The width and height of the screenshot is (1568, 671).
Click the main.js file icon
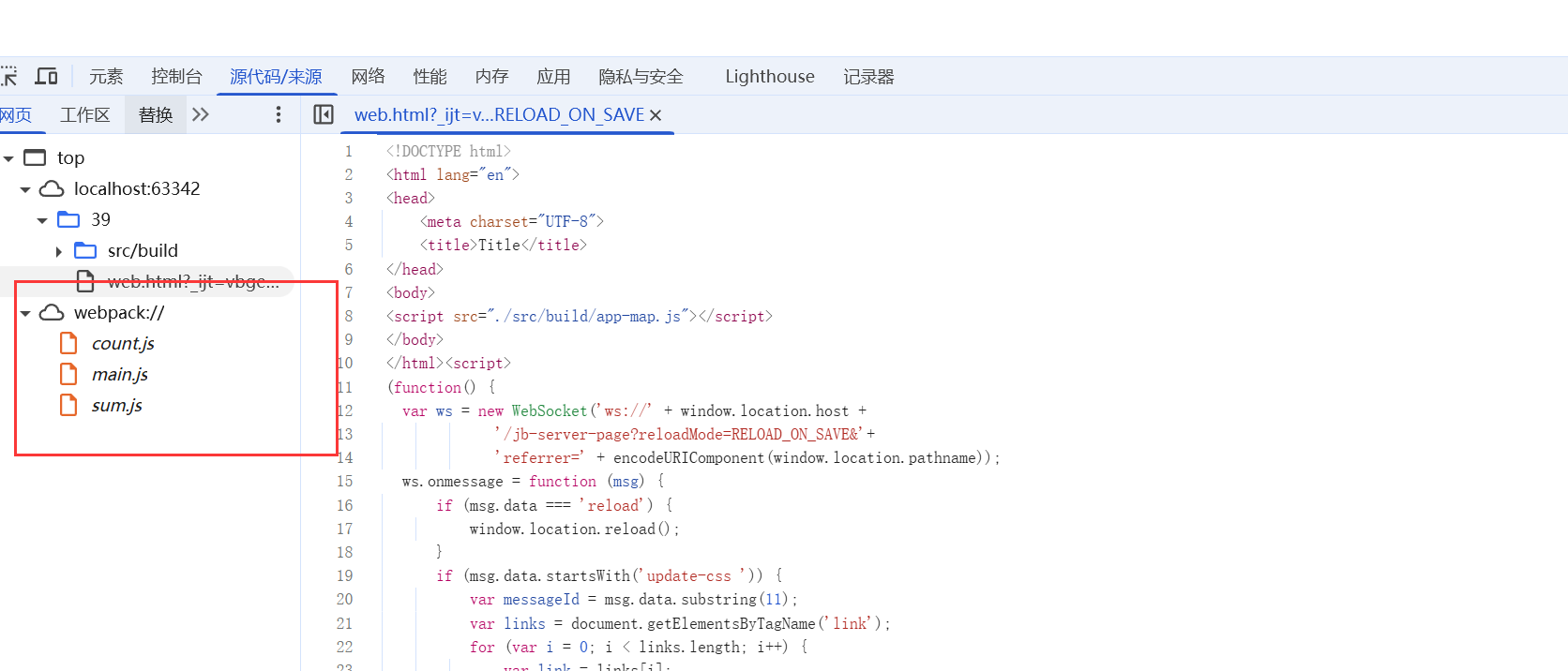pyautogui.click(x=68, y=374)
